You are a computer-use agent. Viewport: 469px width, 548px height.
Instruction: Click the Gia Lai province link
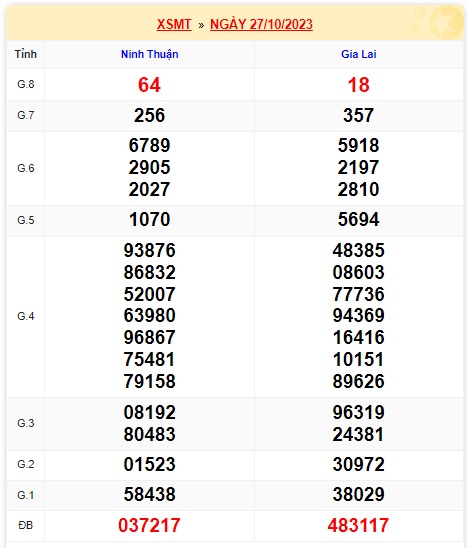(359, 54)
